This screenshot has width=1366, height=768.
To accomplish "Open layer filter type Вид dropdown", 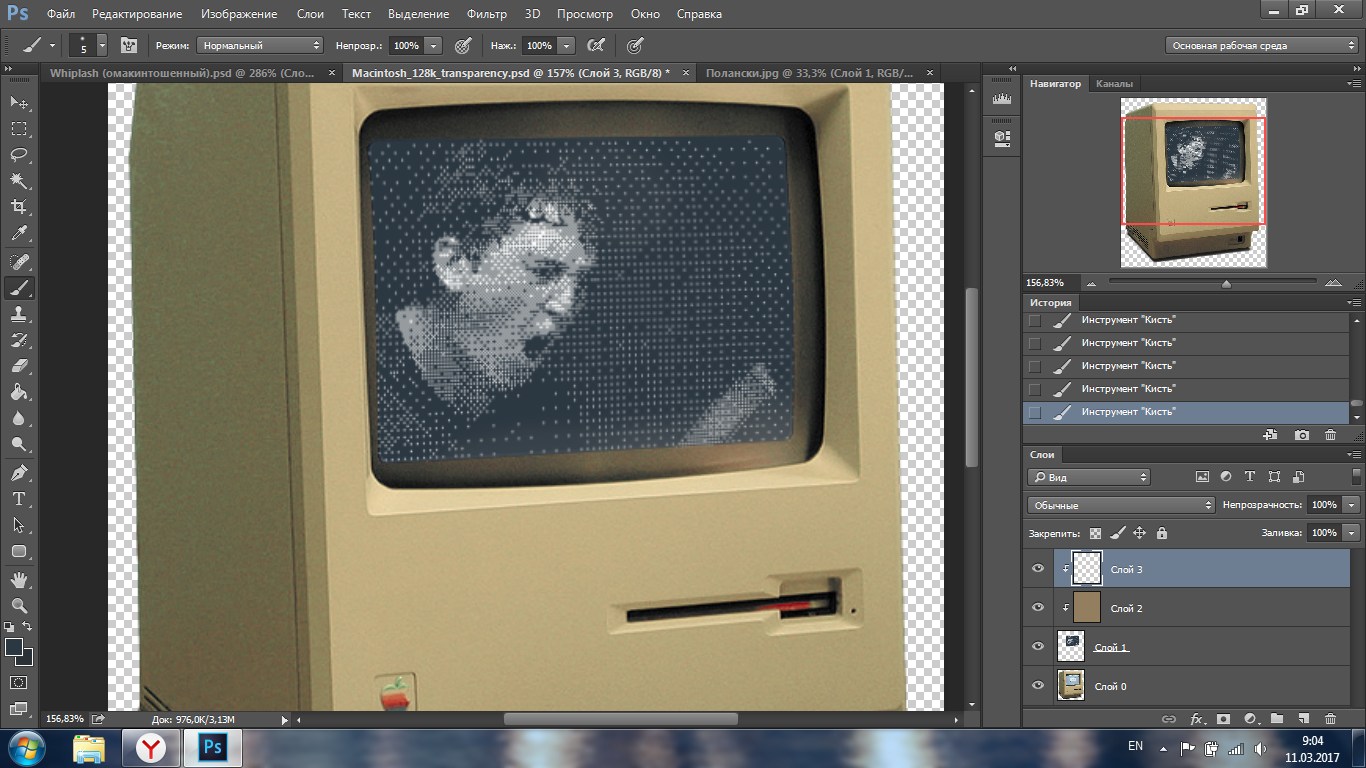I will (x=1089, y=477).
